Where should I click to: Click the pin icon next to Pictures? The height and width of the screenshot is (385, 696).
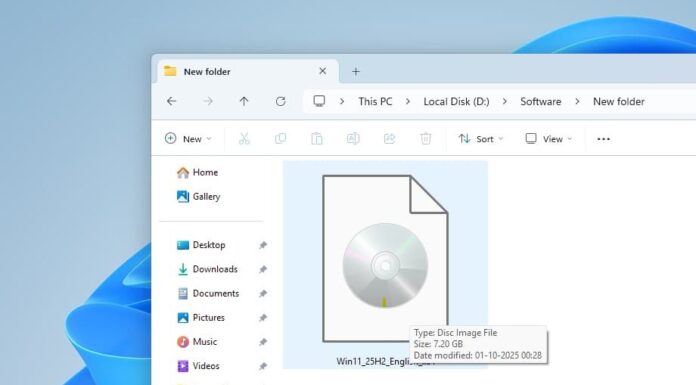click(263, 318)
